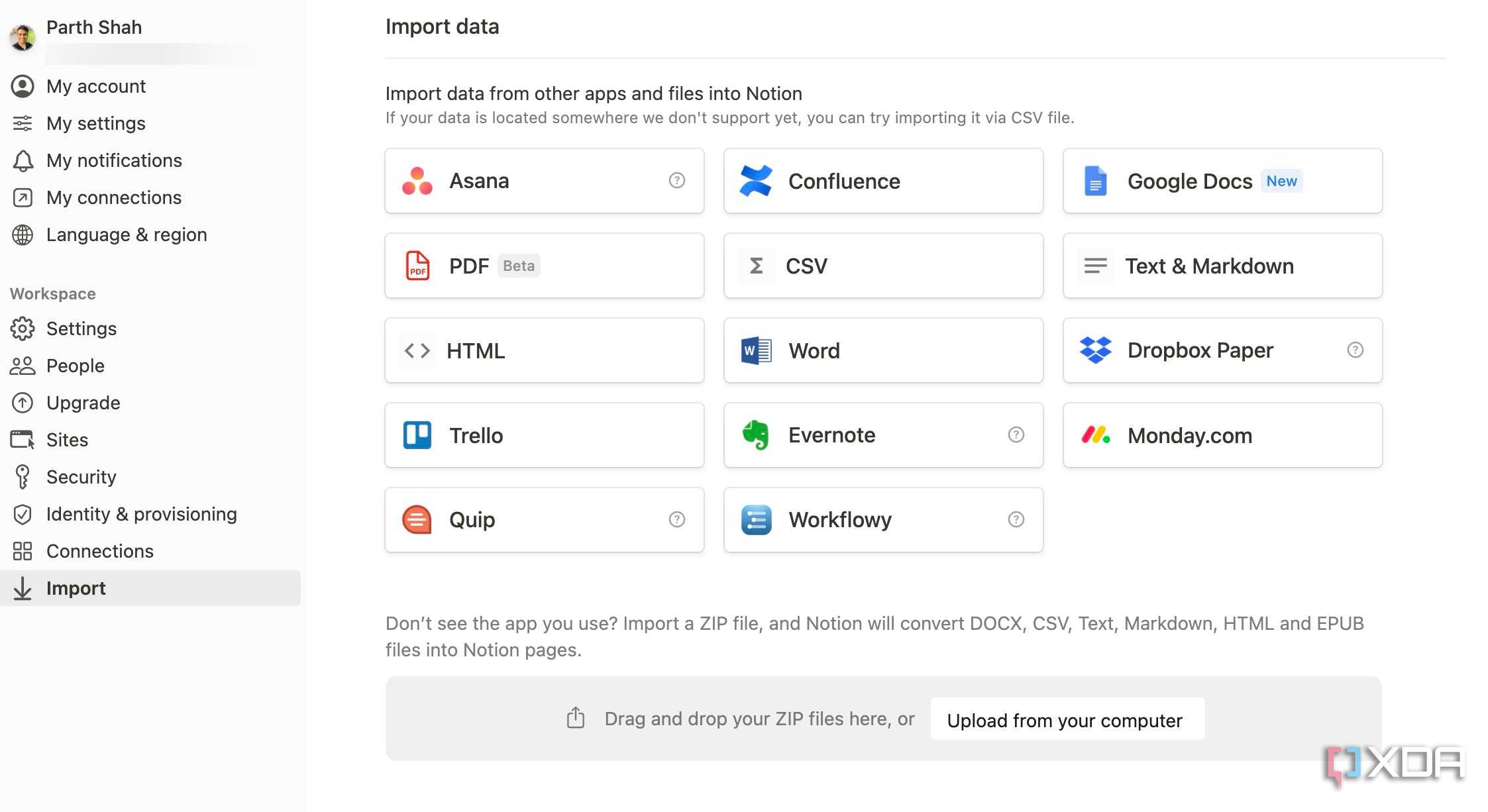Click Parth Shah profile avatar
Screen dimensions: 1488x812
click(23, 38)
